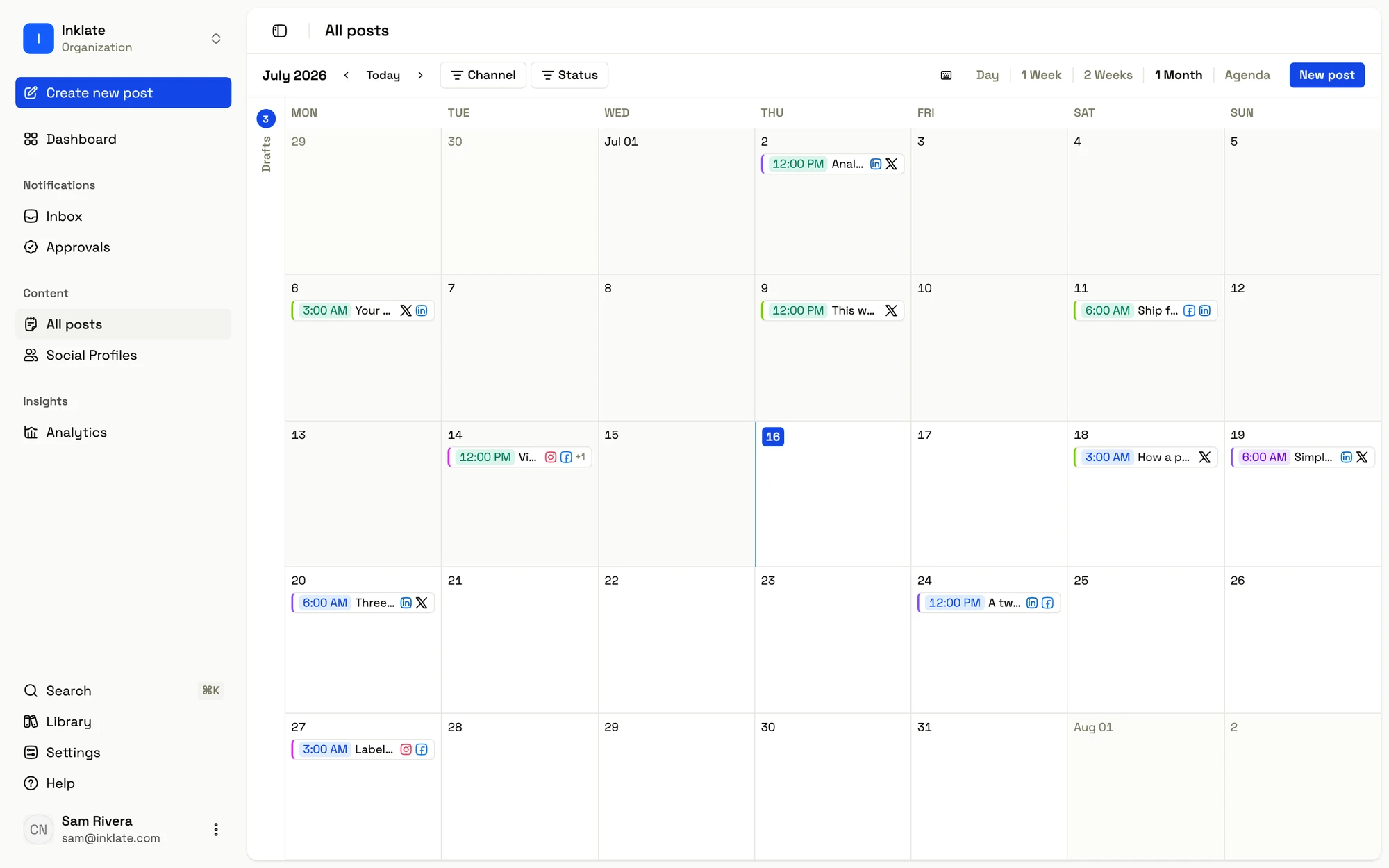Click Instagram icon on July 14 post
The height and width of the screenshot is (868, 1389).
pyautogui.click(x=550, y=457)
